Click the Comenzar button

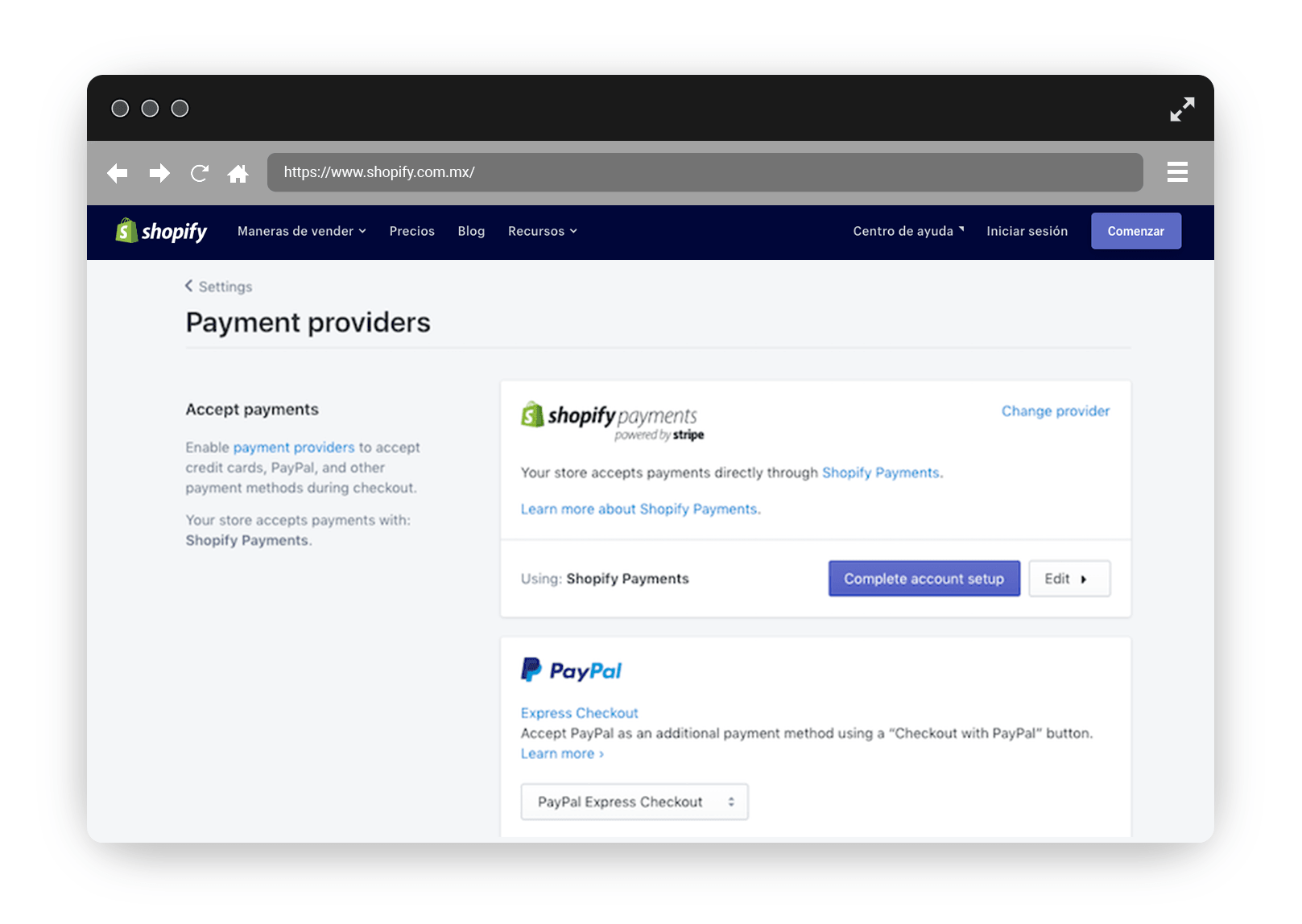(1136, 231)
